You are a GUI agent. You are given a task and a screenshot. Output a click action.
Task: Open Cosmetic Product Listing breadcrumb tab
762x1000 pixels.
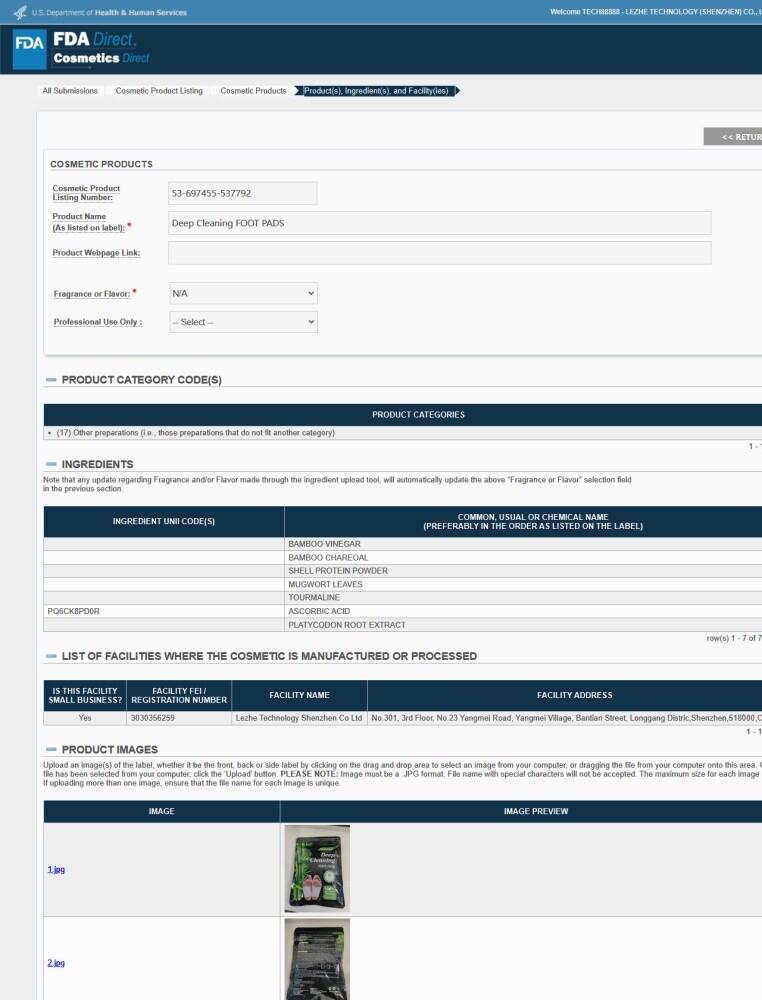(159, 91)
